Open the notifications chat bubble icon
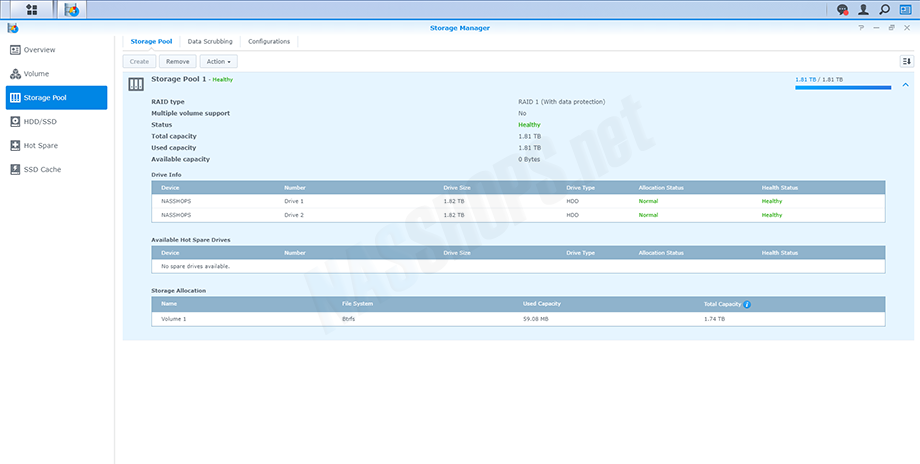Screen dimensions: 920x464 [x=843, y=9]
